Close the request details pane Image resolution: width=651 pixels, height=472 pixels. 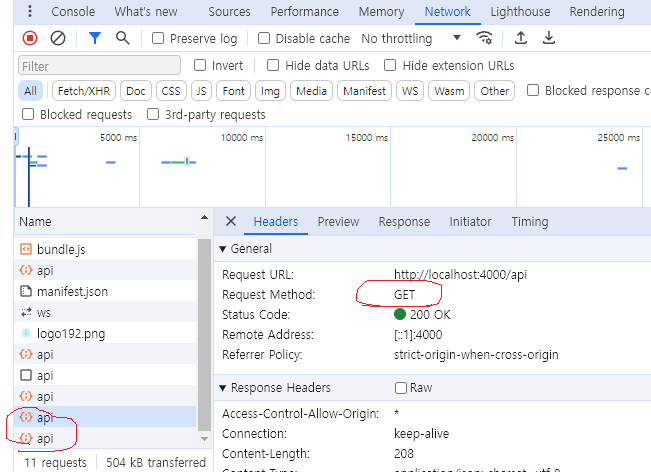click(231, 221)
